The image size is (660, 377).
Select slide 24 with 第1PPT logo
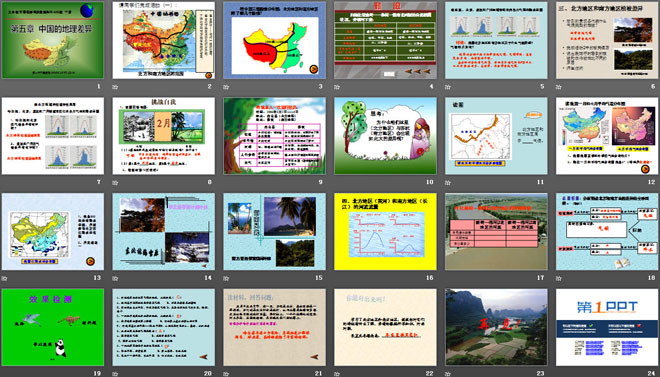pos(607,327)
